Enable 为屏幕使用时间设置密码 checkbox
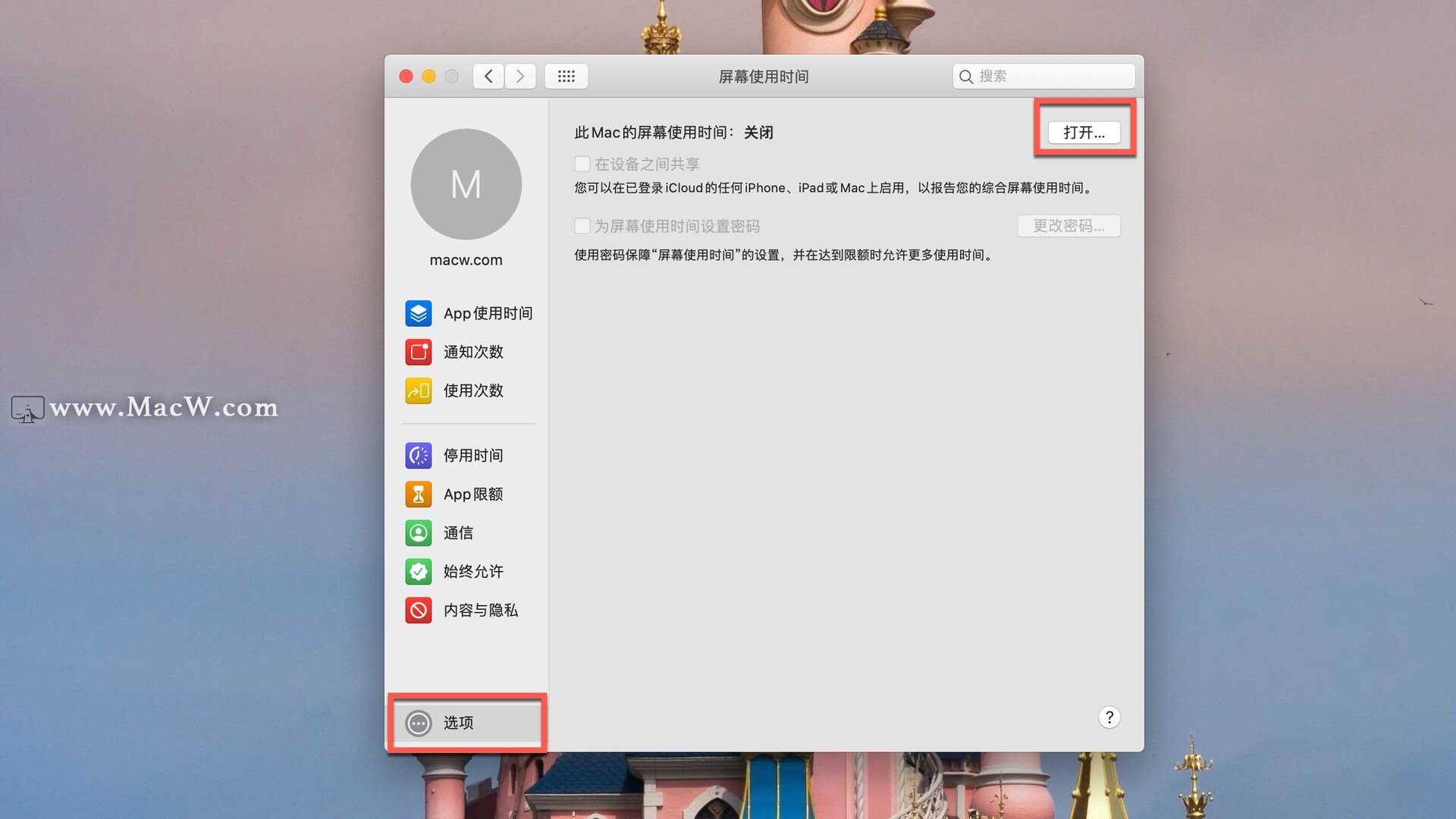This screenshot has width=1456, height=819. 582,226
